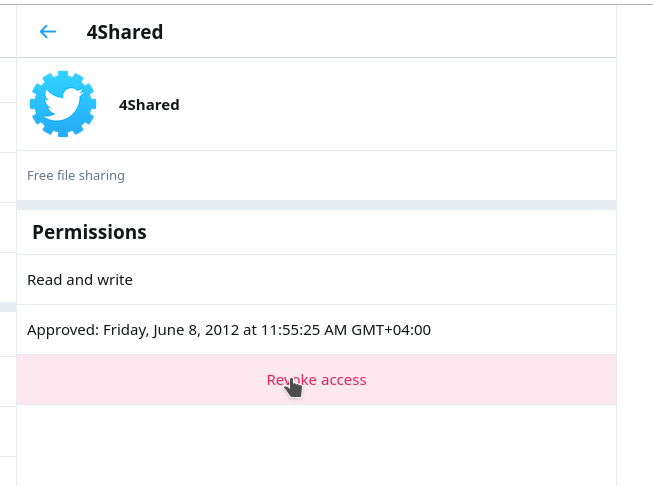Click the Approved label text
The image size is (653, 486).
63,330
